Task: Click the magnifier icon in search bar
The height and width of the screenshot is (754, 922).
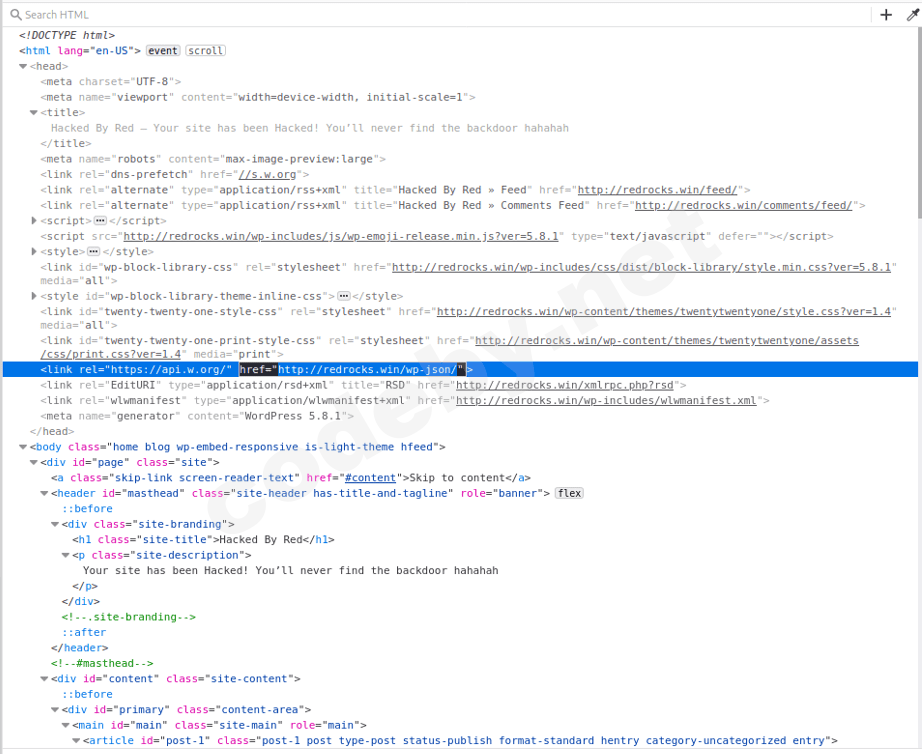Action: pos(15,15)
